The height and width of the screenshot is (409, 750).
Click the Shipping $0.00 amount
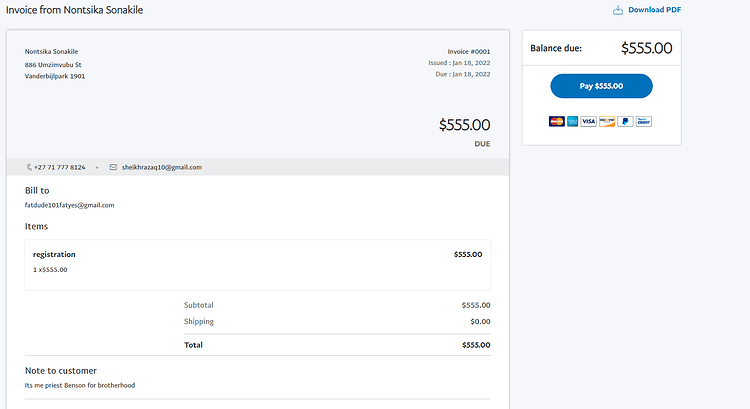480,321
